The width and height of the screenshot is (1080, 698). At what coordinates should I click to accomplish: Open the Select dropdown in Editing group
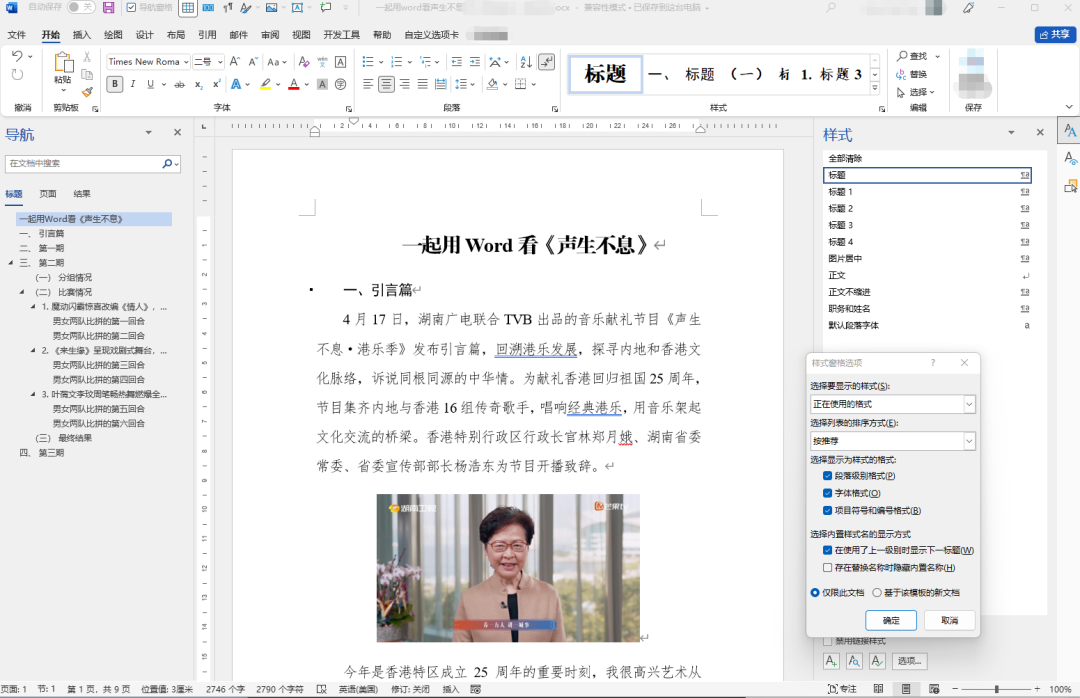pos(915,92)
